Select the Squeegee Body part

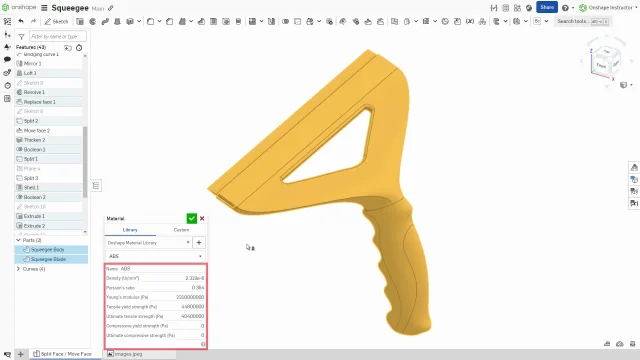(x=51, y=249)
